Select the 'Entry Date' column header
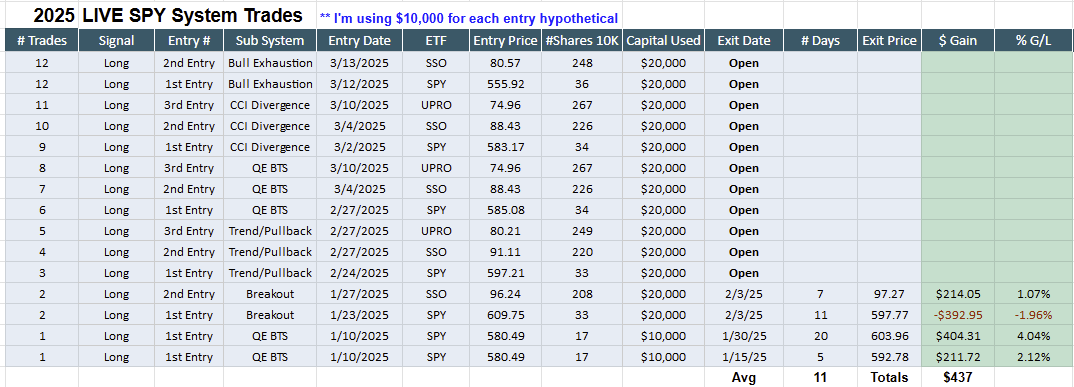 tap(360, 40)
